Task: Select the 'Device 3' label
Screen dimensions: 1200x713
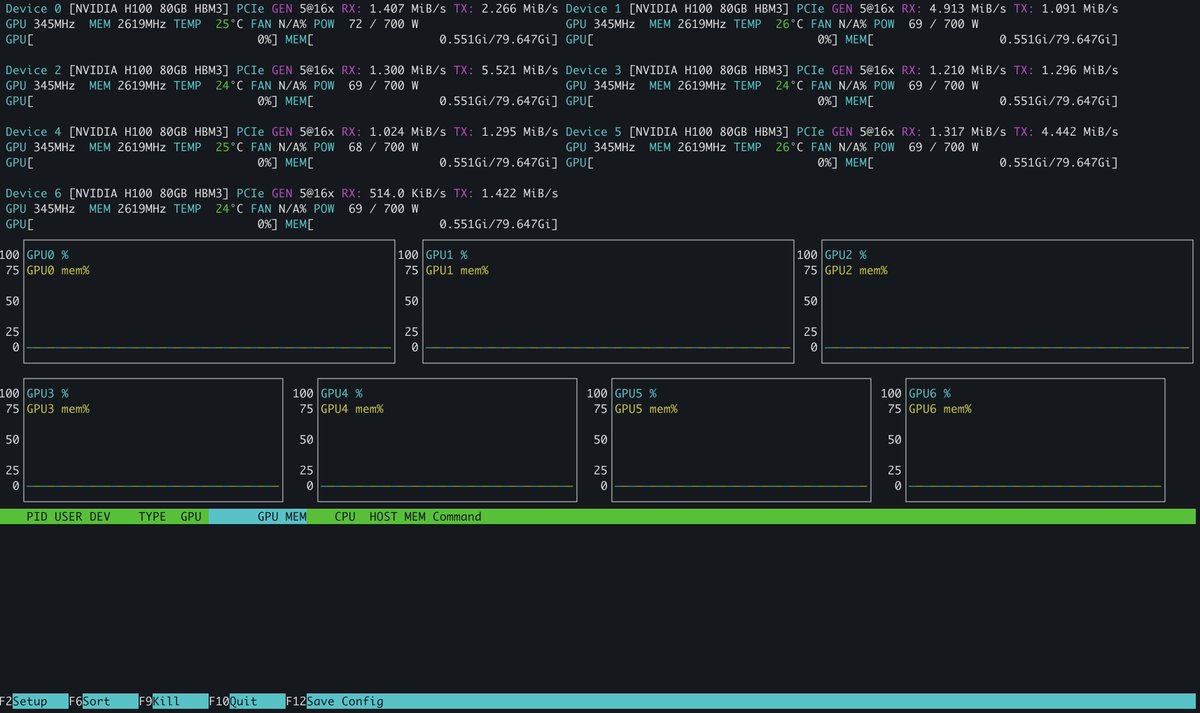Action: (x=594, y=70)
